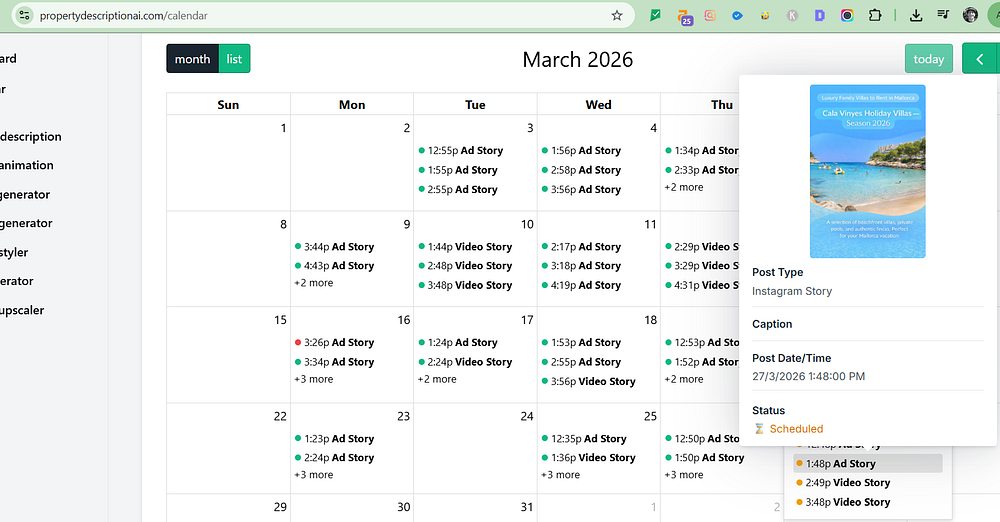Open the 1:56p Ad Story on March 4
The height and width of the screenshot is (522, 1000).
point(581,151)
